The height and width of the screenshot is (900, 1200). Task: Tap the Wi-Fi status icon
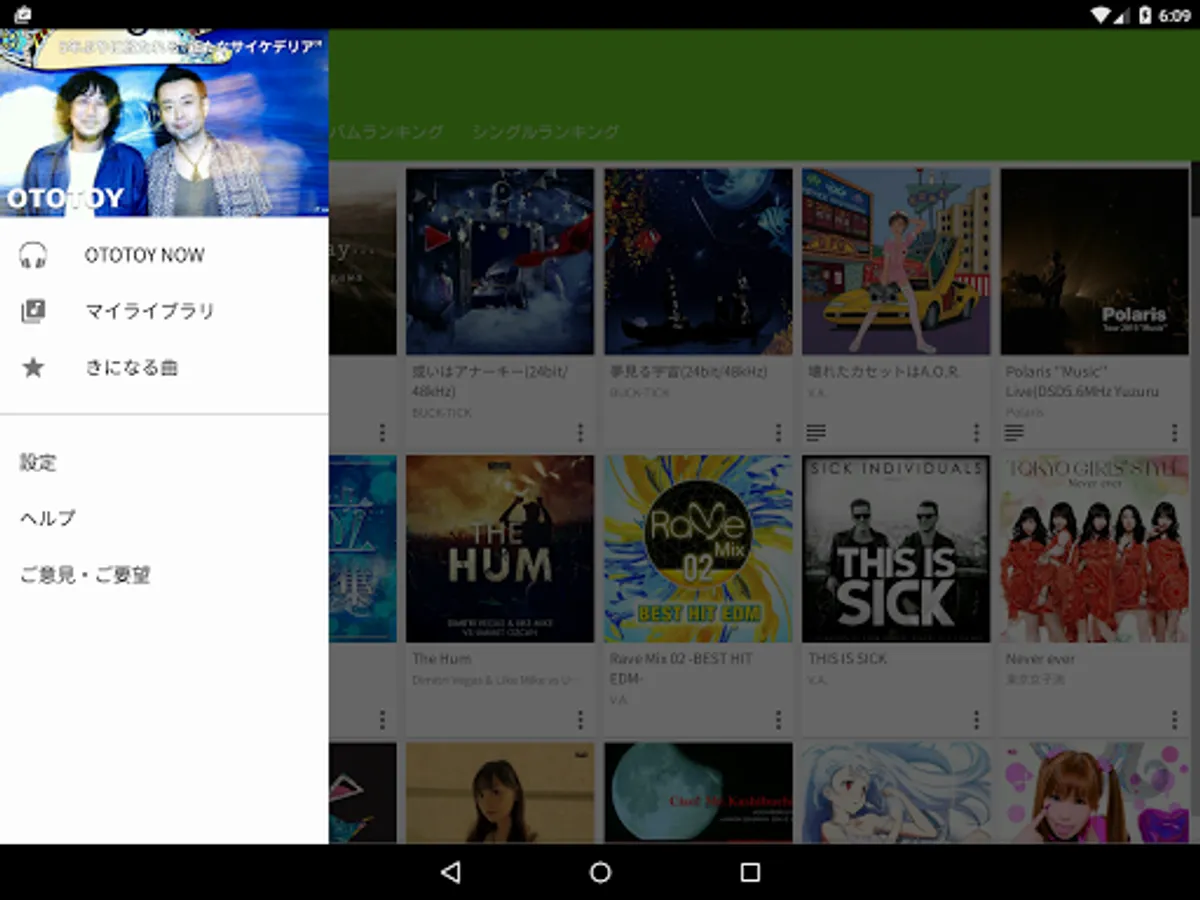[1102, 14]
